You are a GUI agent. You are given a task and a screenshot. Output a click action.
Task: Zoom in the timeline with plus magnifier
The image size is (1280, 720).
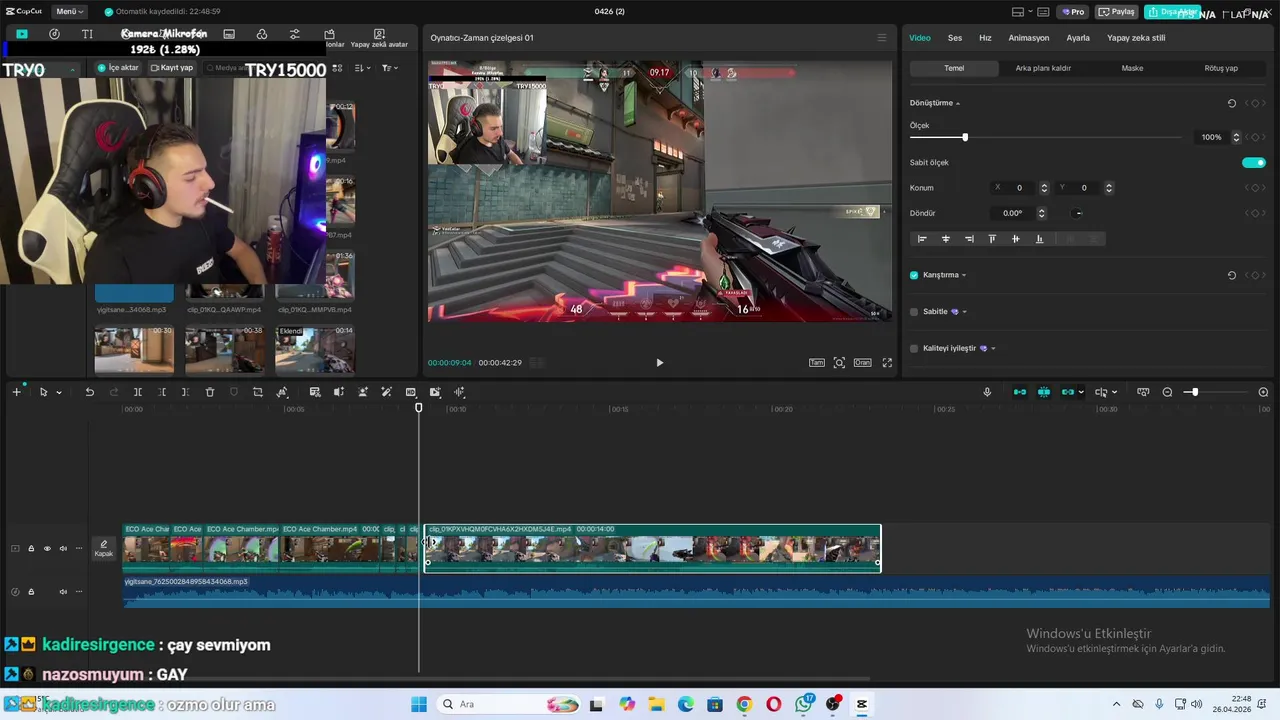pos(1263,392)
